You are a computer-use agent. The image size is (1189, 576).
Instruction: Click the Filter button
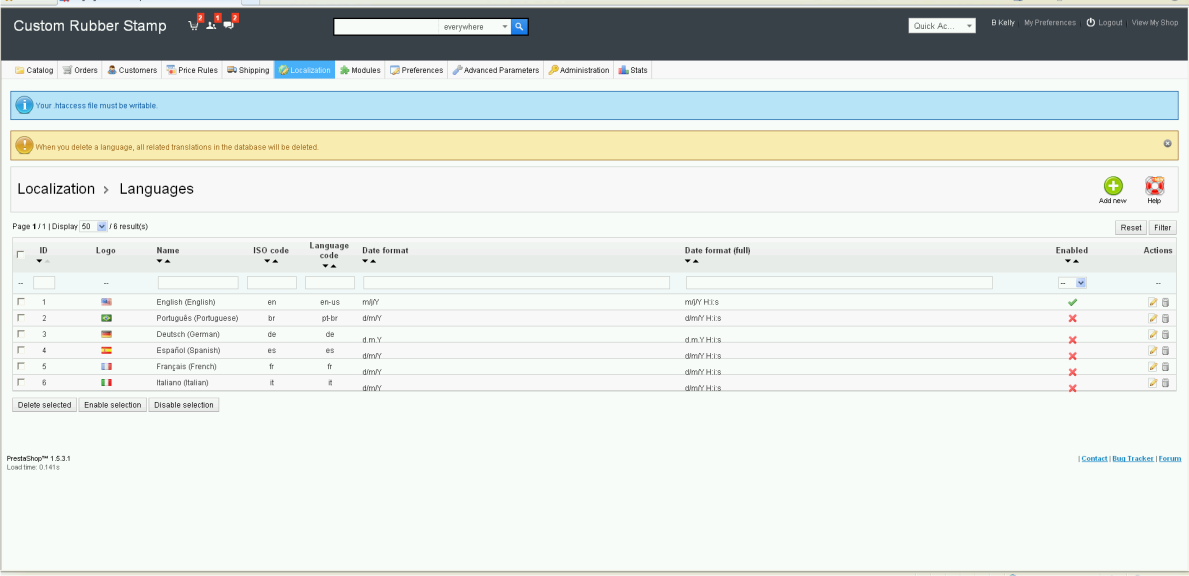(1162, 227)
